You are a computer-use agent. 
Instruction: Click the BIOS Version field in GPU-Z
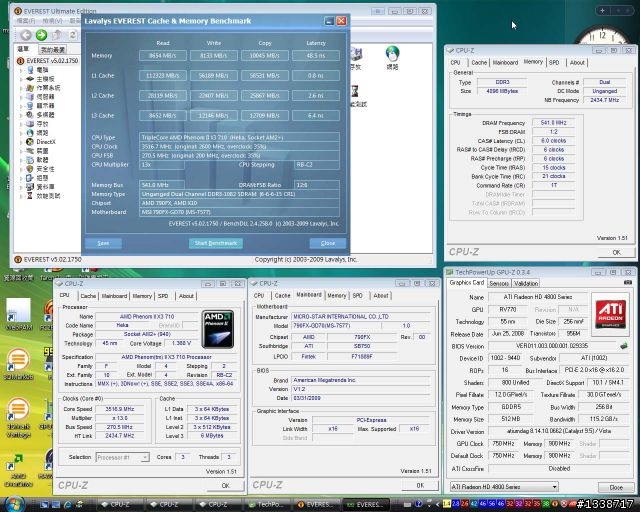pyautogui.click(x=552, y=346)
